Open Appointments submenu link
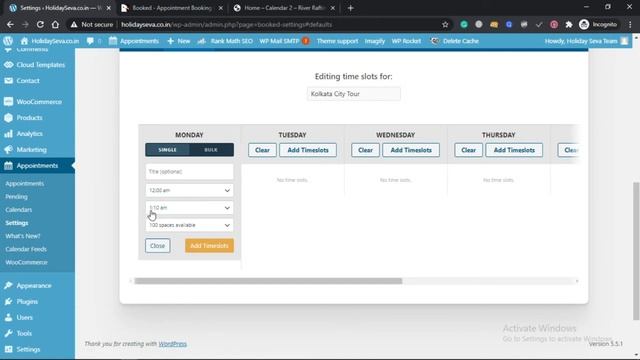The width and height of the screenshot is (640, 360). pos(24,183)
